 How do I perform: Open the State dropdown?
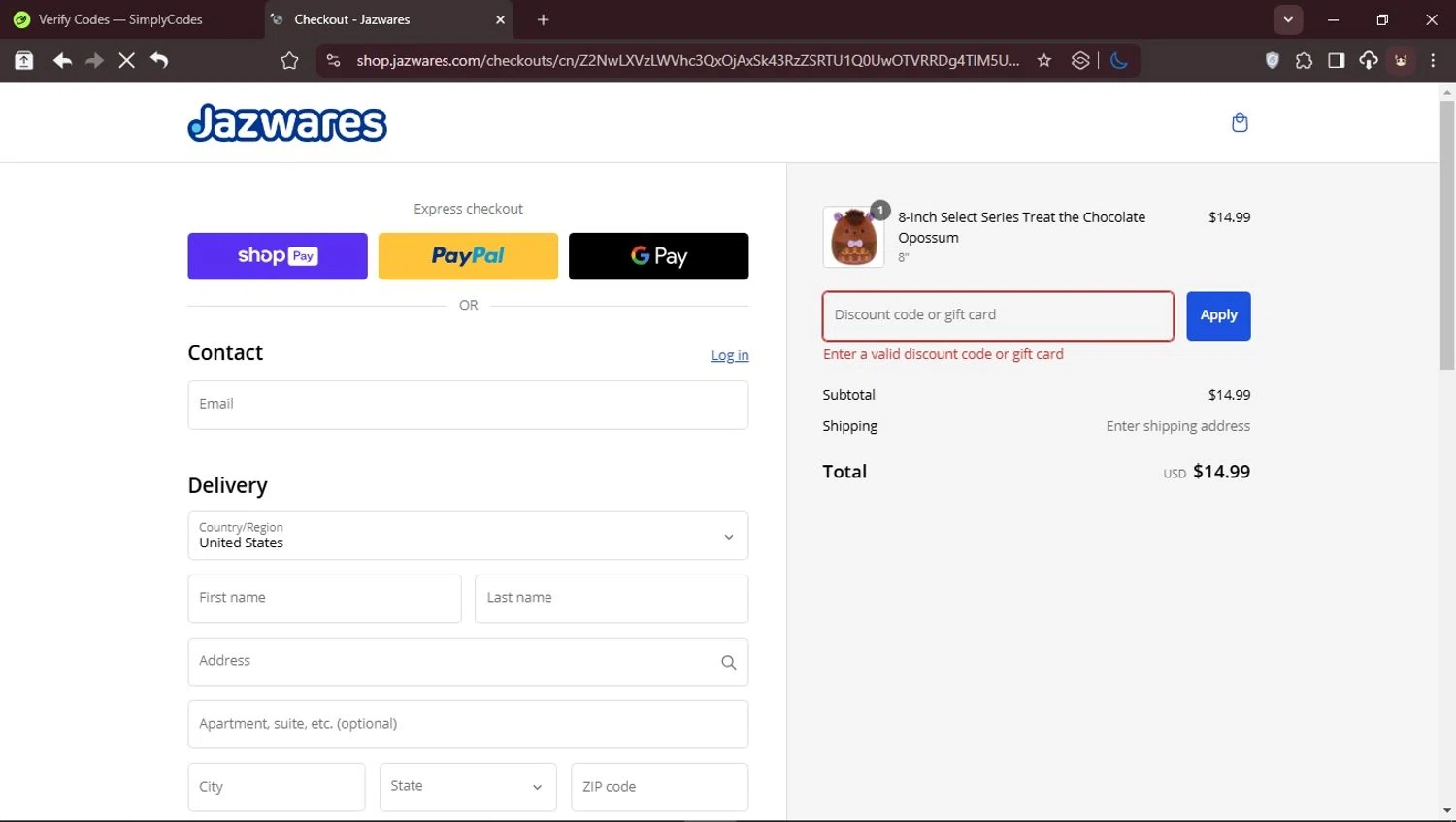(x=468, y=787)
